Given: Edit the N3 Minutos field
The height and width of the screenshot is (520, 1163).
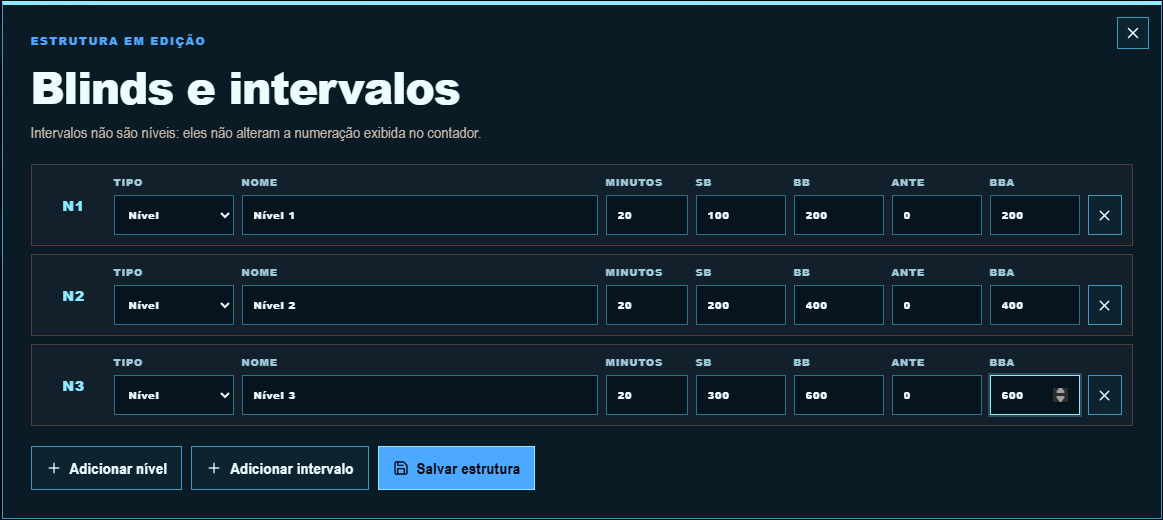Looking at the screenshot, I should pos(647,395).
